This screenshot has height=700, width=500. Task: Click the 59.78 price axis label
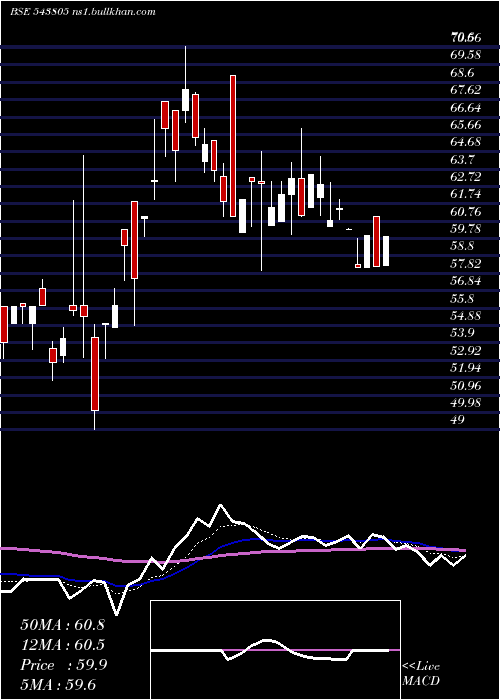click(466, 229)
